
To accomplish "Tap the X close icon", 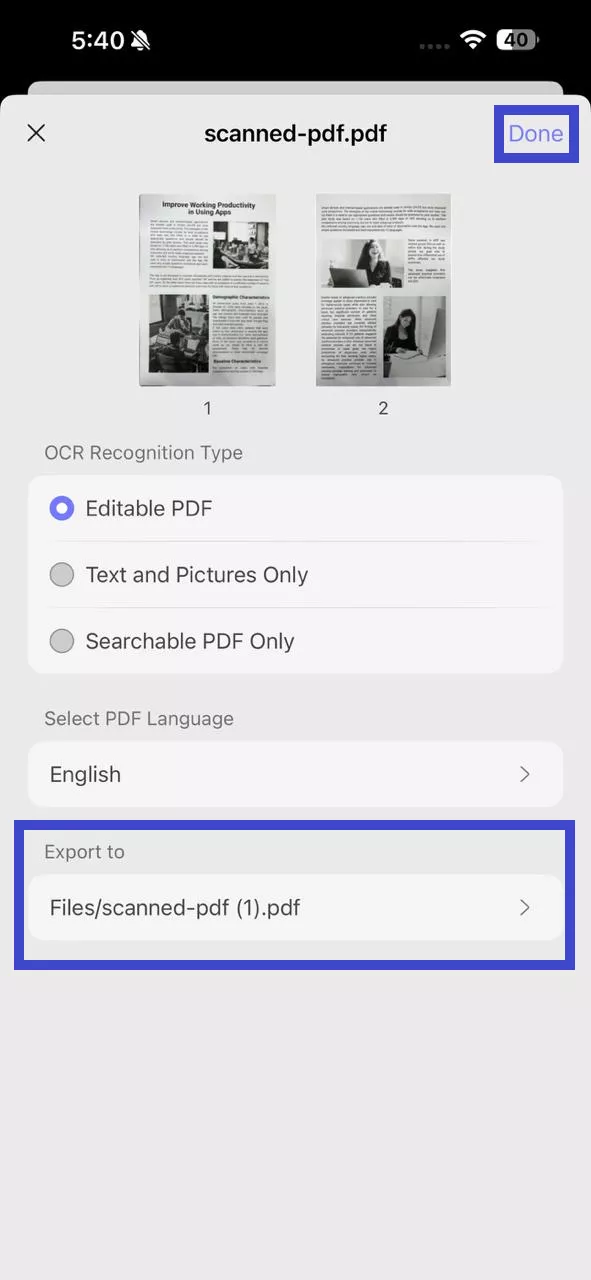I will point(36,133).
